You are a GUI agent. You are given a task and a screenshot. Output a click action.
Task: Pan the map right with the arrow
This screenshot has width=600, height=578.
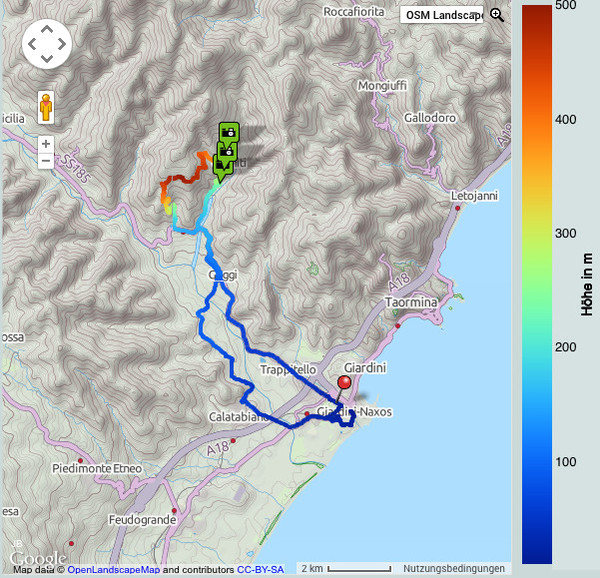62,45
